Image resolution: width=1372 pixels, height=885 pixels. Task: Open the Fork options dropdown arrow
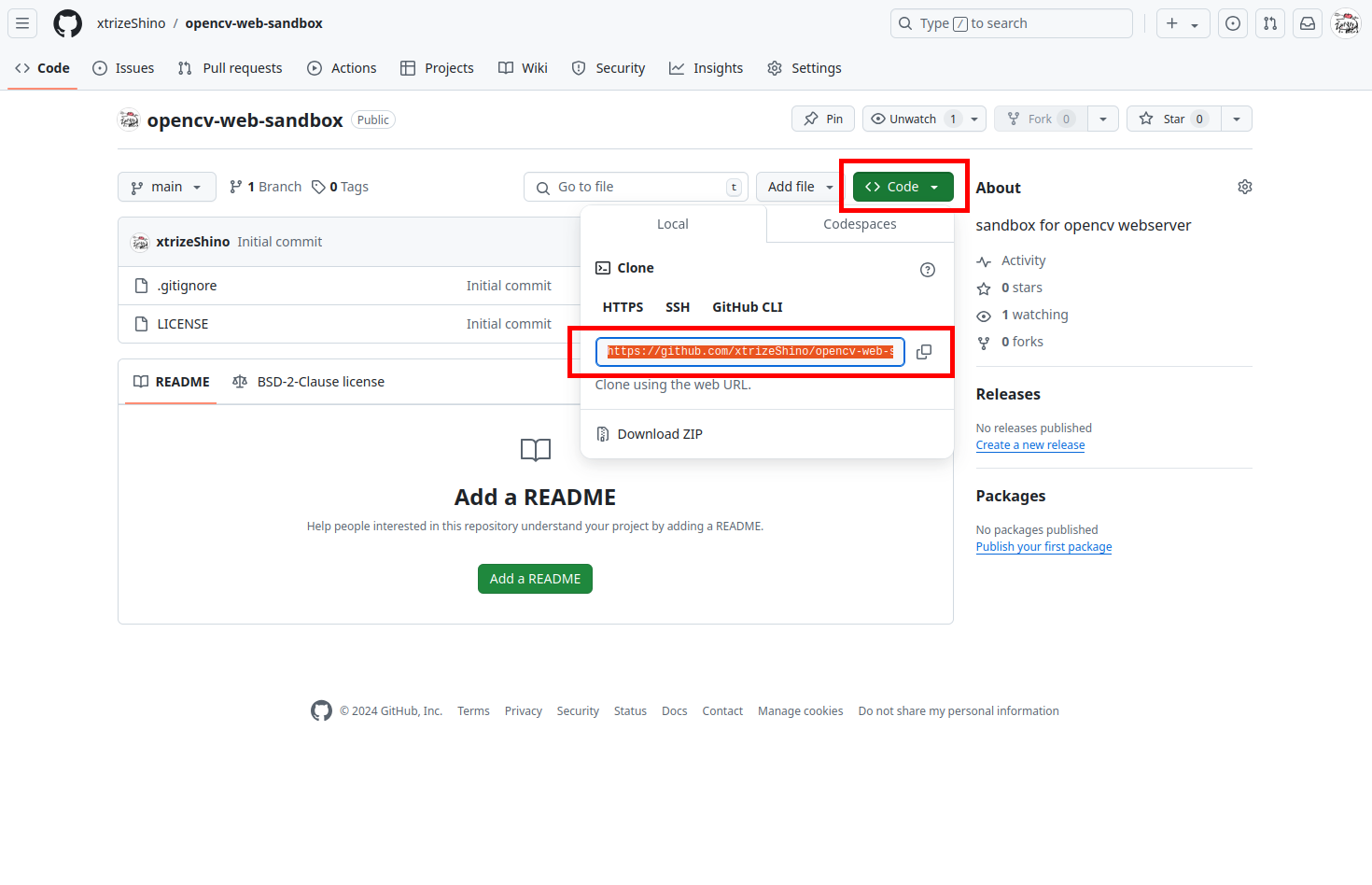pyautogui.click(x=1103, y=119)
